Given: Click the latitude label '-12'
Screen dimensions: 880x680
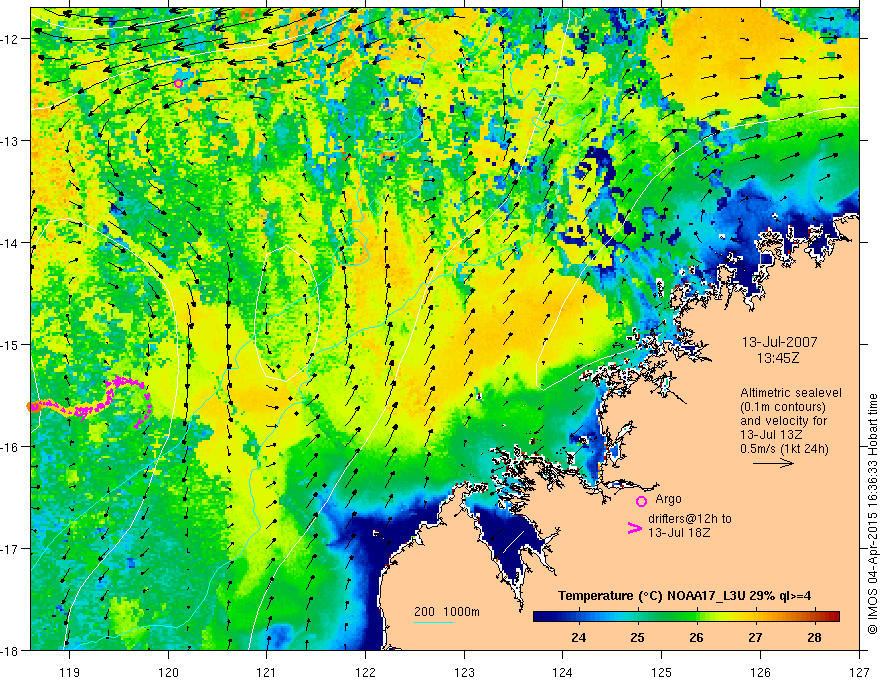Looking at the screenshot, I should [10, 39].
